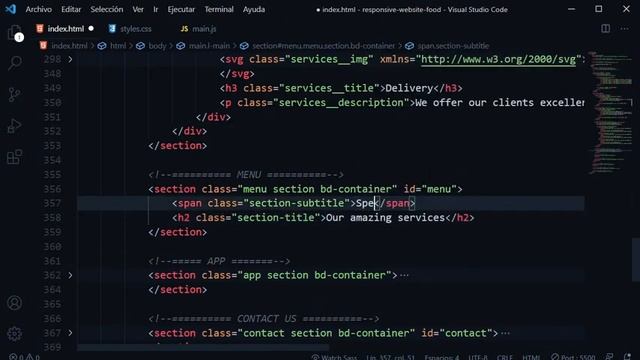Open the Archivo menu
The width and height of the screenshot is (640, 360).
[x=38, y=9]
